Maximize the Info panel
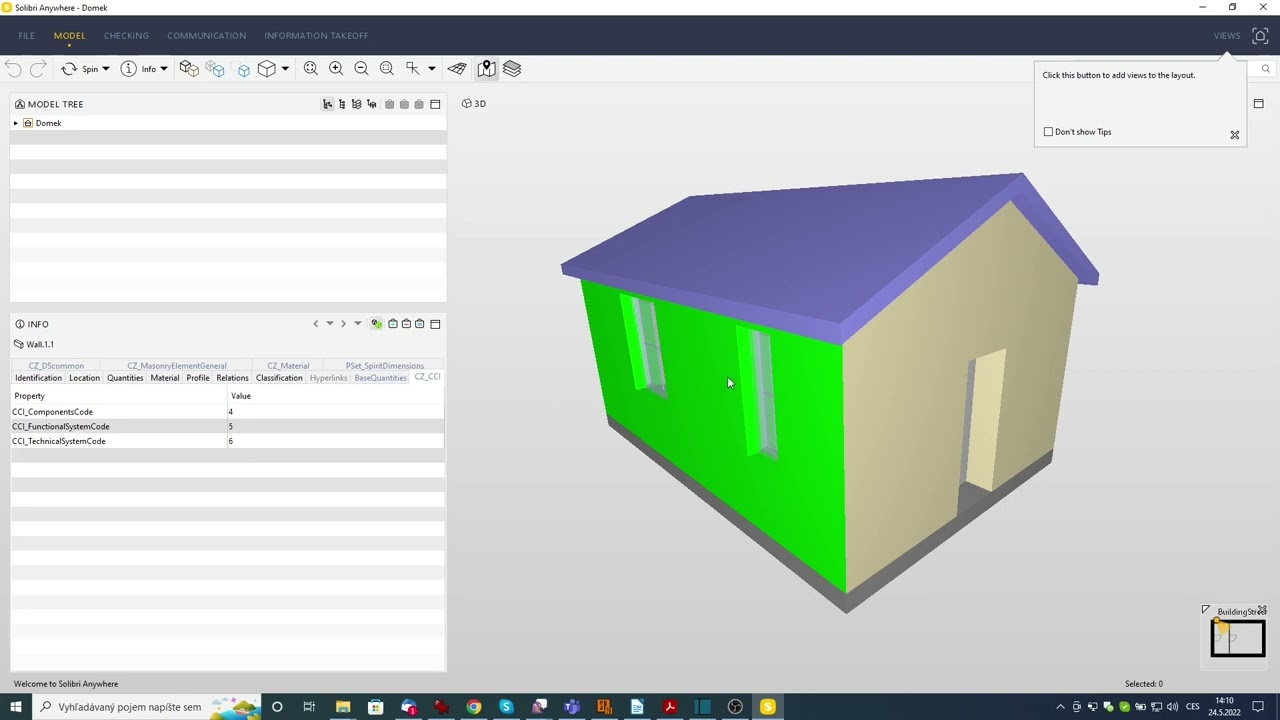 [x=435, y=324]
